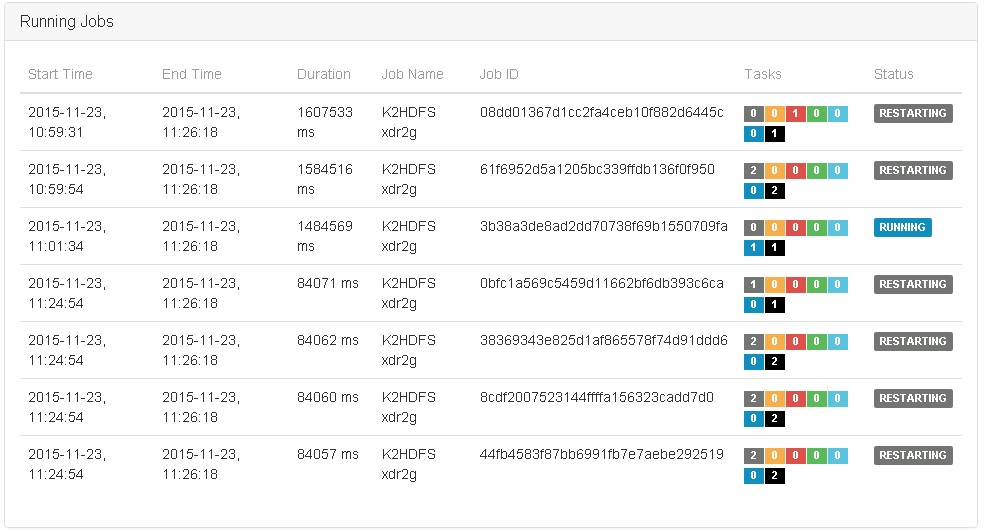Click RESTARTING badge for job 44fb4583f87bb6991fb7e7aebe292519

coord(913,455)
